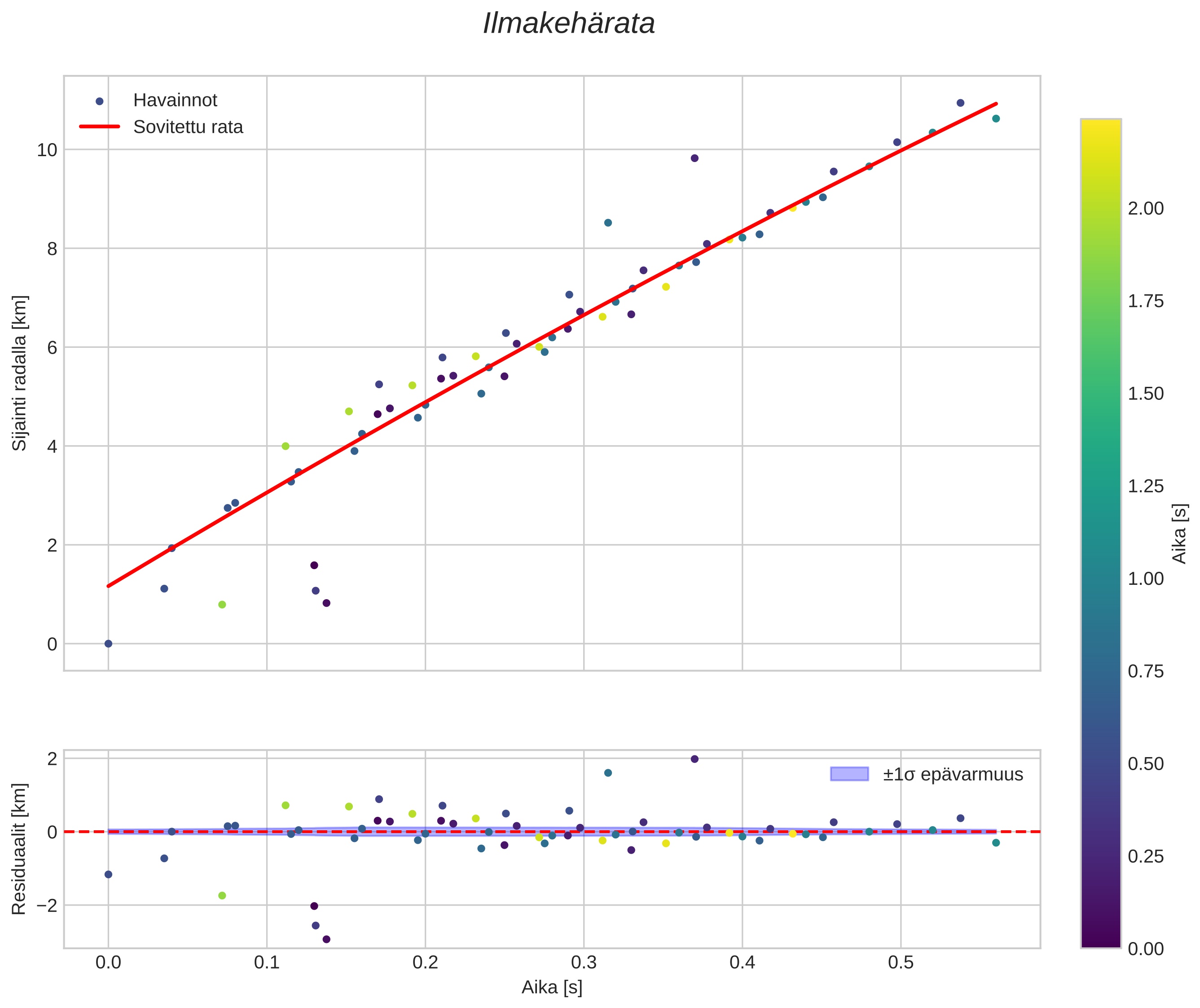The height and width of the screenshot is (1008, 1200).
Task: Click the colorbar tick label 0.25
Action: pyautogui.click(x=1145, y=857)
